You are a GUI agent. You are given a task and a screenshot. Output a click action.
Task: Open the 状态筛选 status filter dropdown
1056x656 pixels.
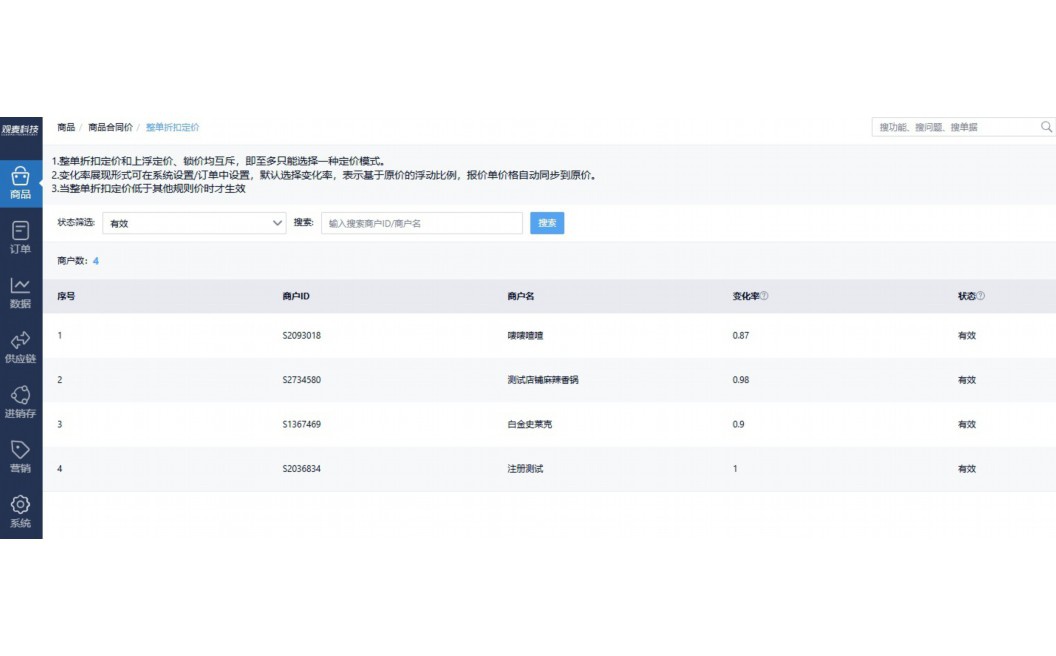click(x=195, y=223)
